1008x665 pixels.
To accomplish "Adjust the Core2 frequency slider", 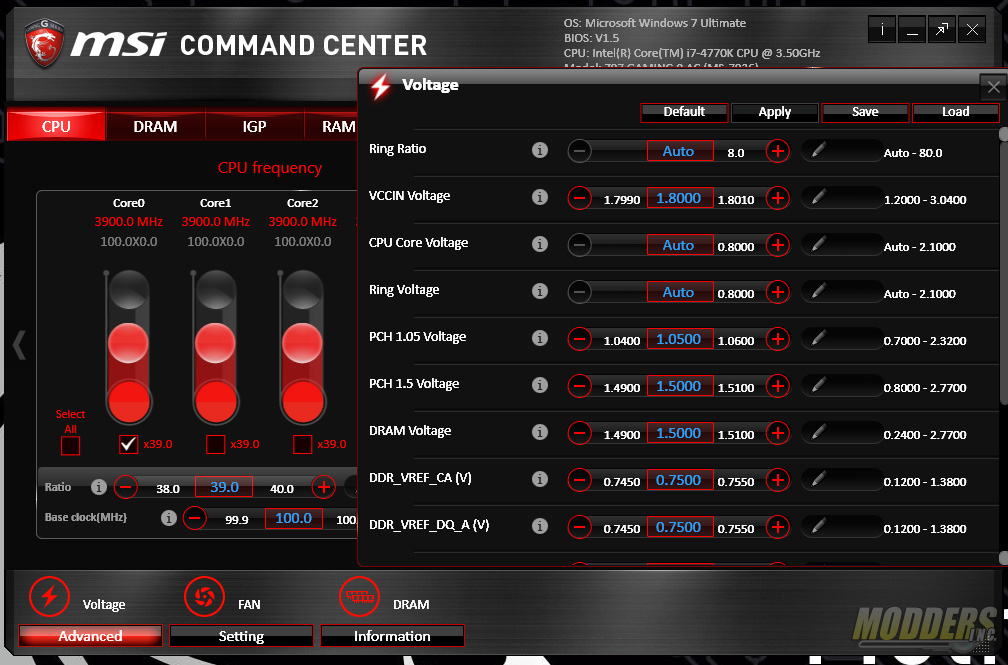I will pyautogui.click(x=302, y=344).
